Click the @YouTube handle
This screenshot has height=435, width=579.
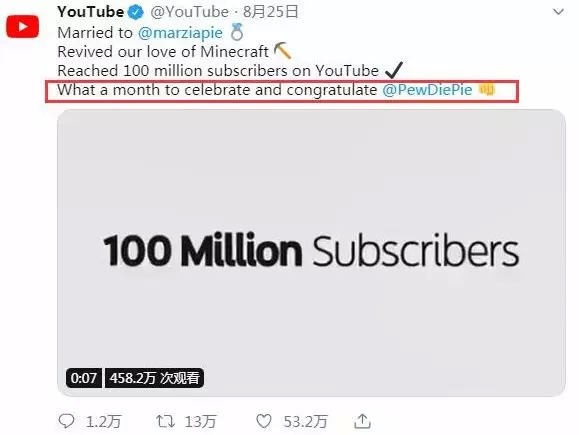(x=189, y=12)
